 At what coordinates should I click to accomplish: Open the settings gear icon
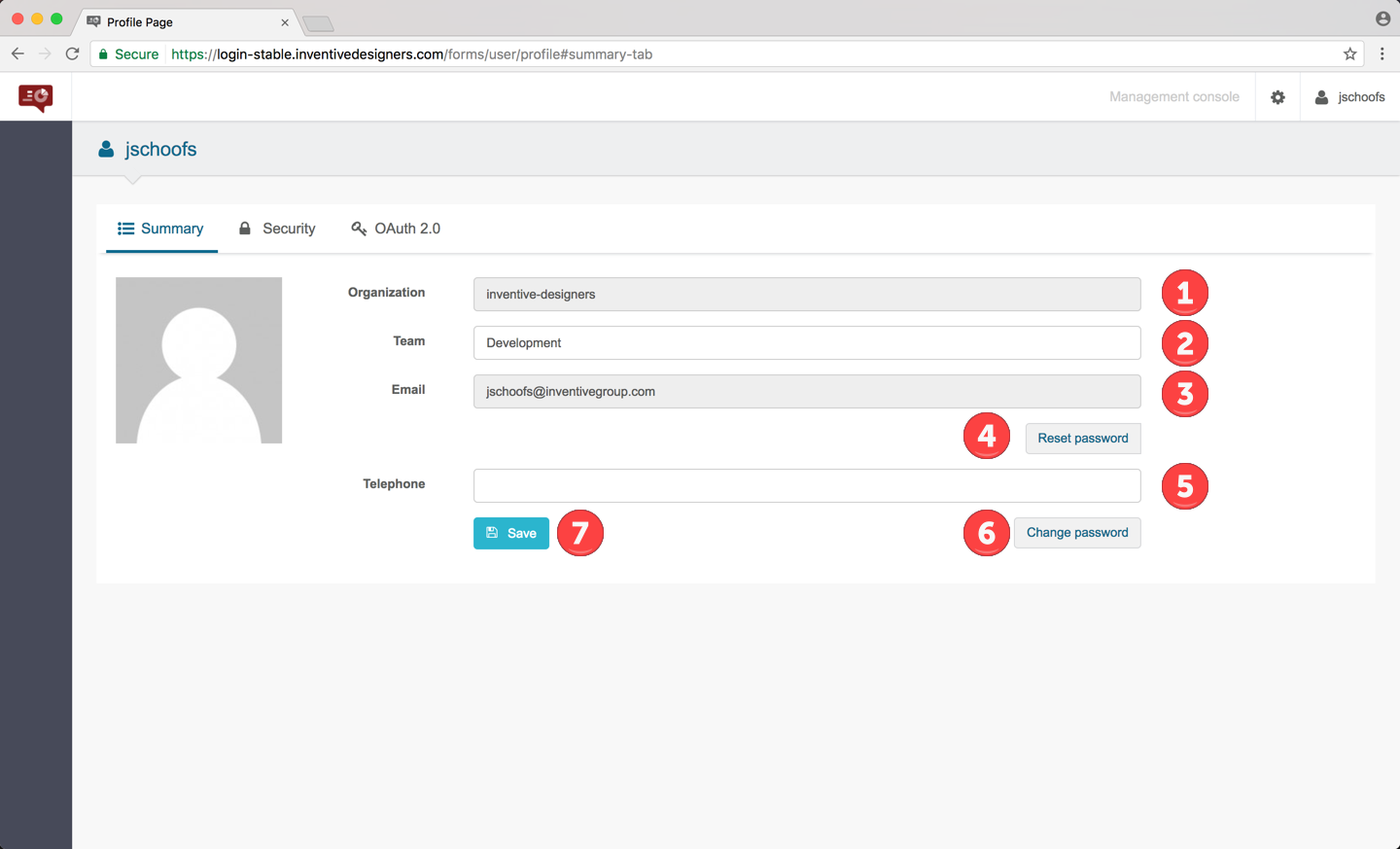point(1277,97)
